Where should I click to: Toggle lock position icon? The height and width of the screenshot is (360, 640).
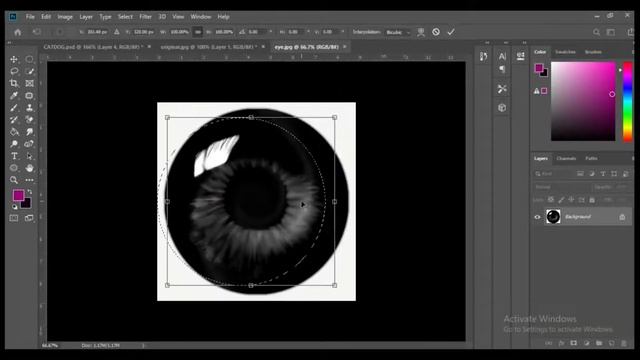point(571,200)
